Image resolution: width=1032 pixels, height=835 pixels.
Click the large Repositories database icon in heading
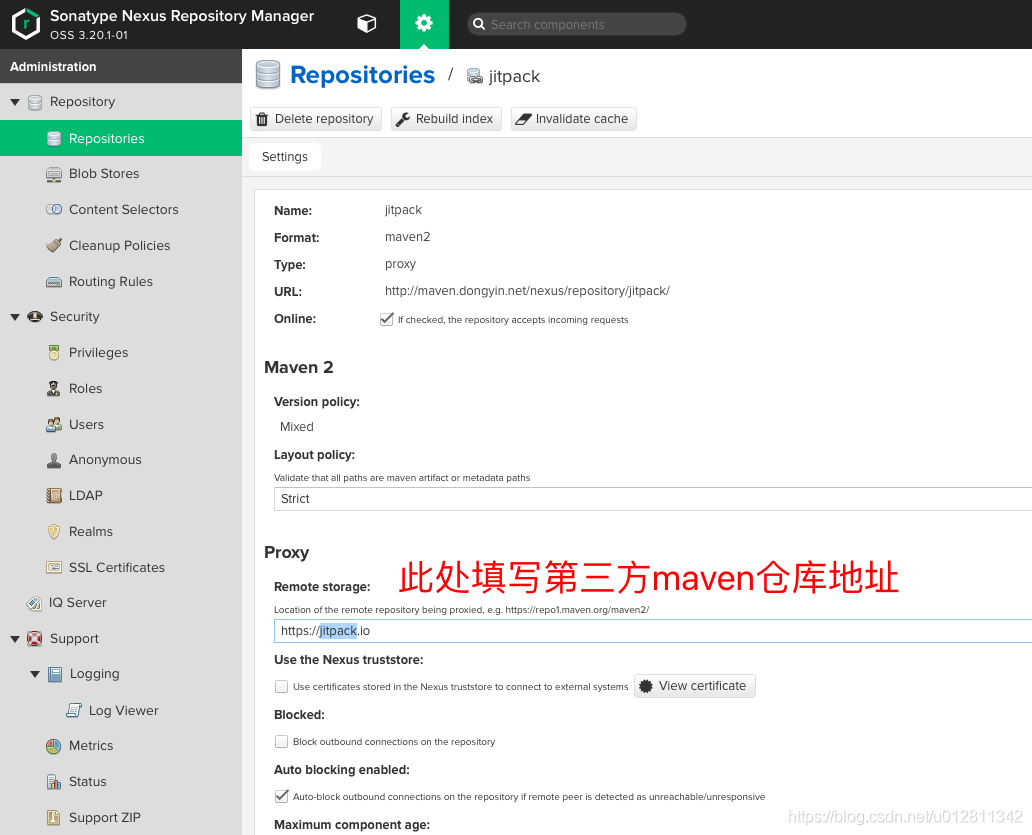point(268,75)
